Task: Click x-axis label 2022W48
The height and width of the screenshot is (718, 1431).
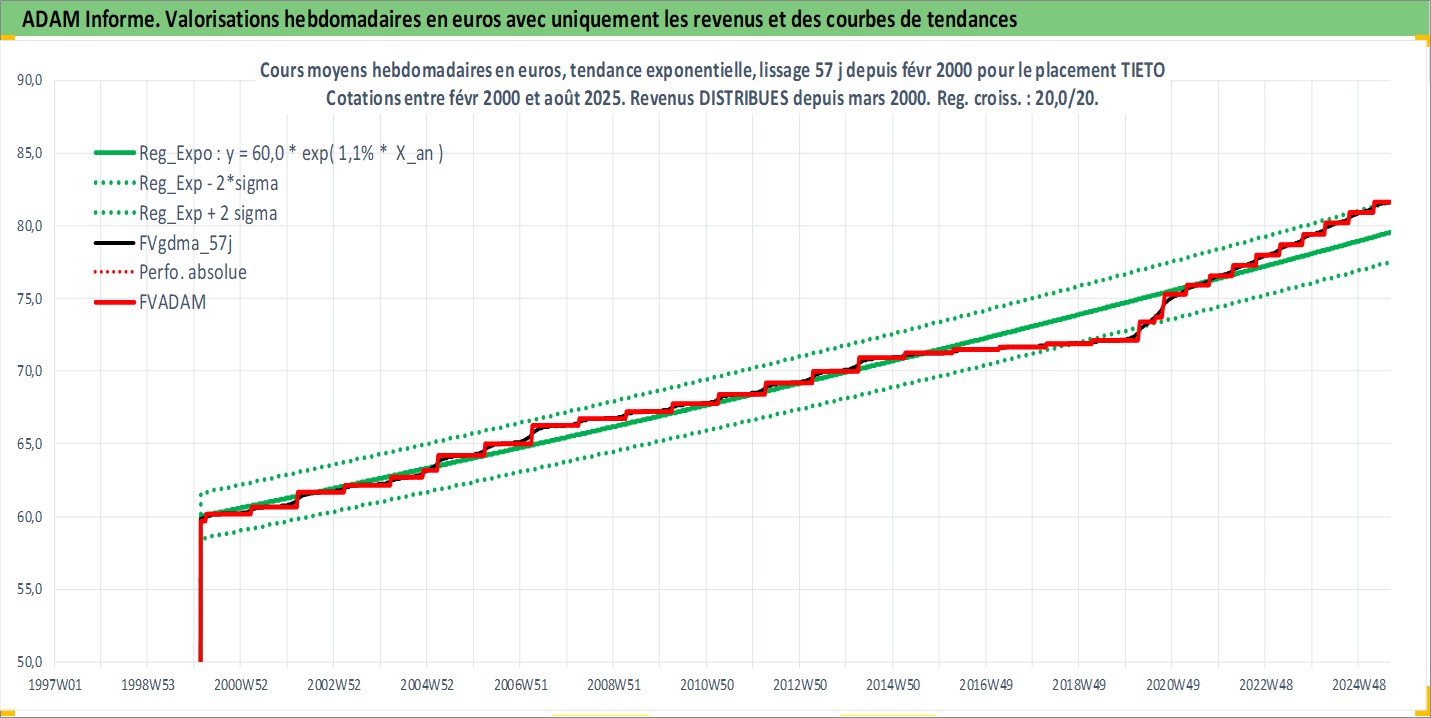Action: 1264,685
